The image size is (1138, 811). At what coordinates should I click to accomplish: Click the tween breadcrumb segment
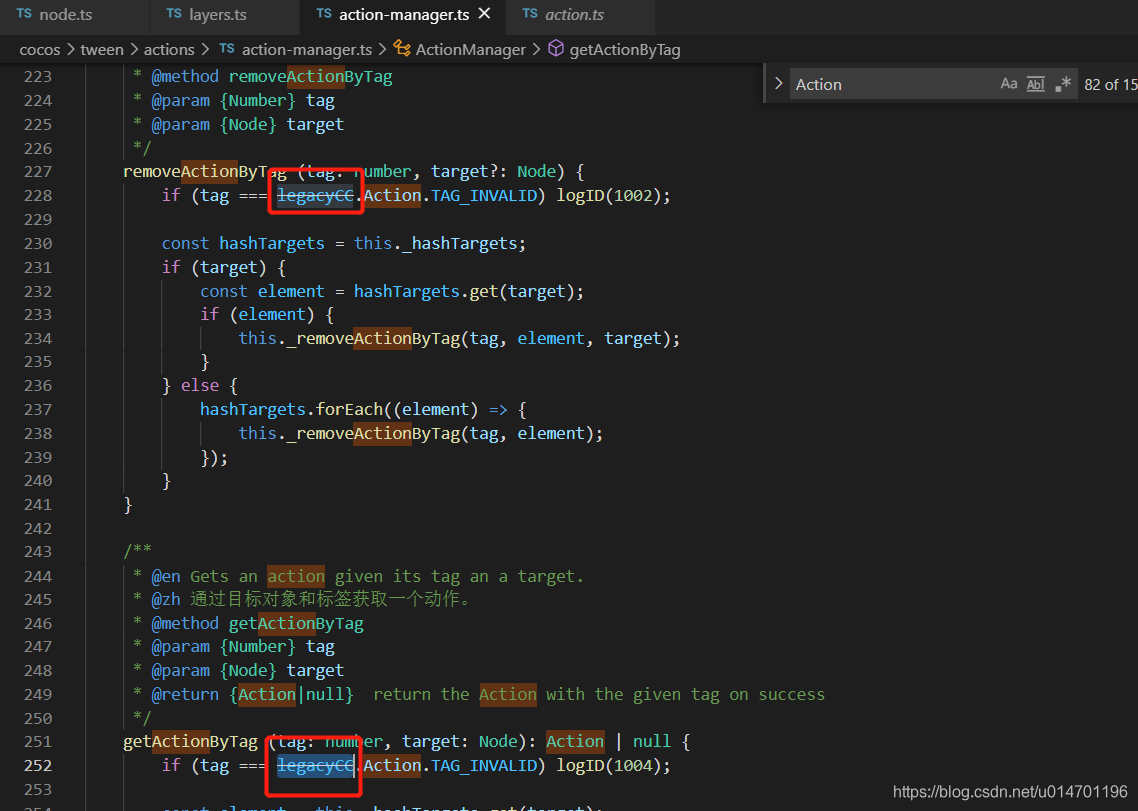(x=102, y=50)
